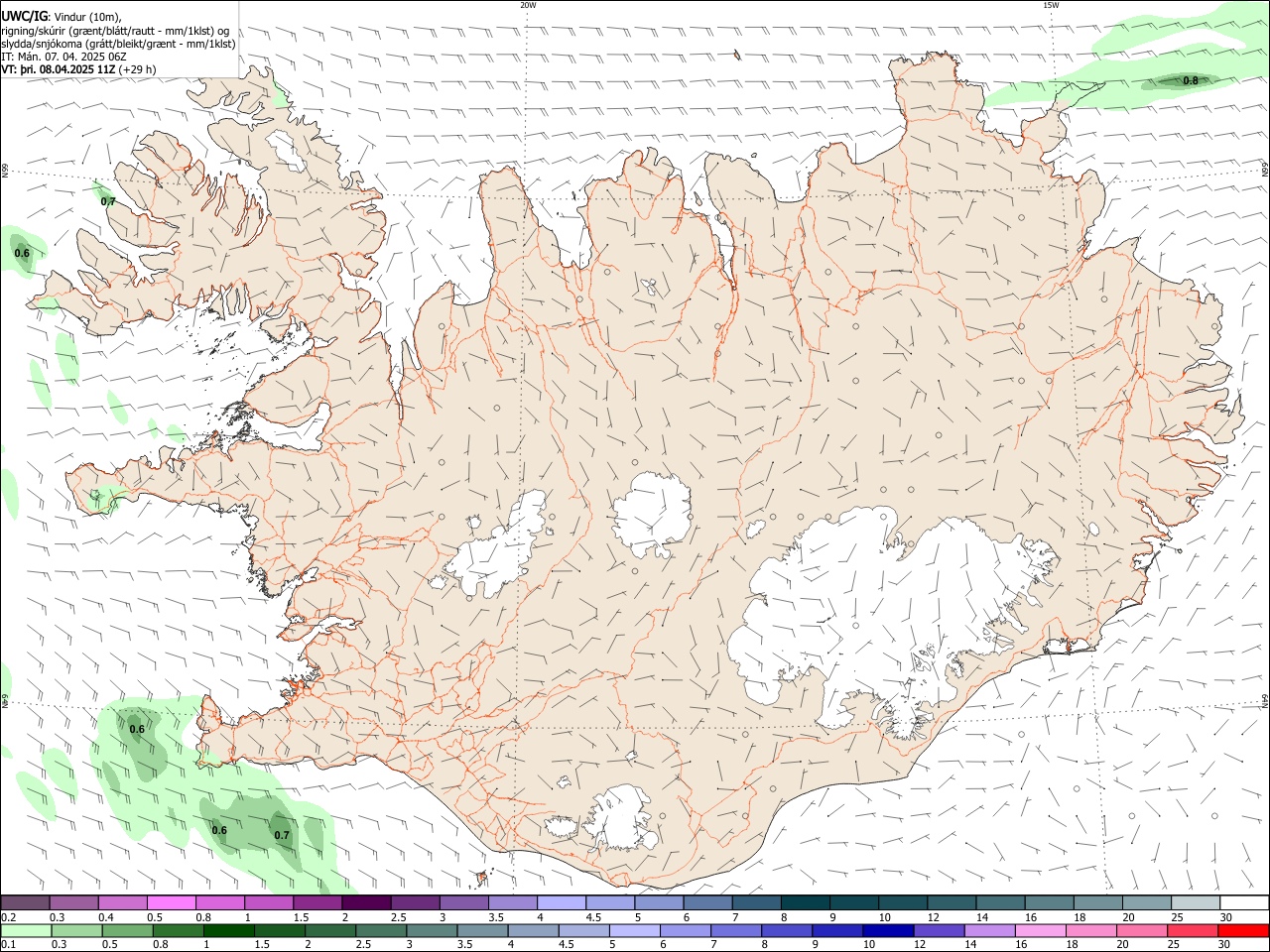Click the 66N latitude label on the right edge
This screenshot has height=952, width=1270.
[x=1265, y=170]
